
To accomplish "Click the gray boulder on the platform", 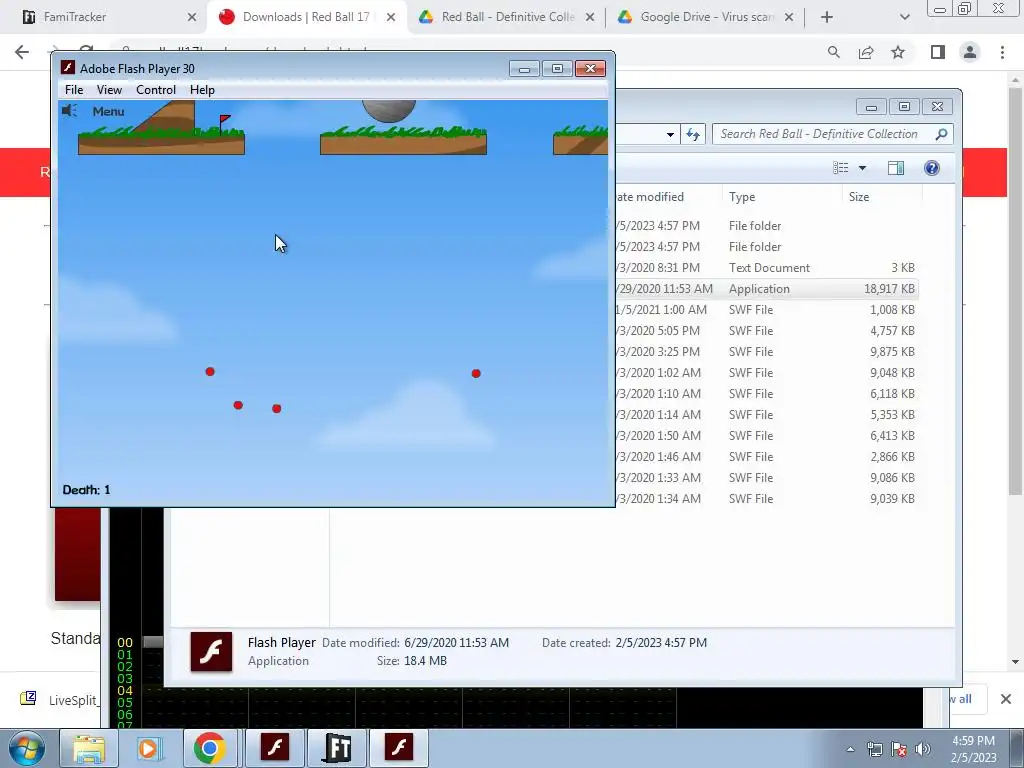I will tap(389, 110).
